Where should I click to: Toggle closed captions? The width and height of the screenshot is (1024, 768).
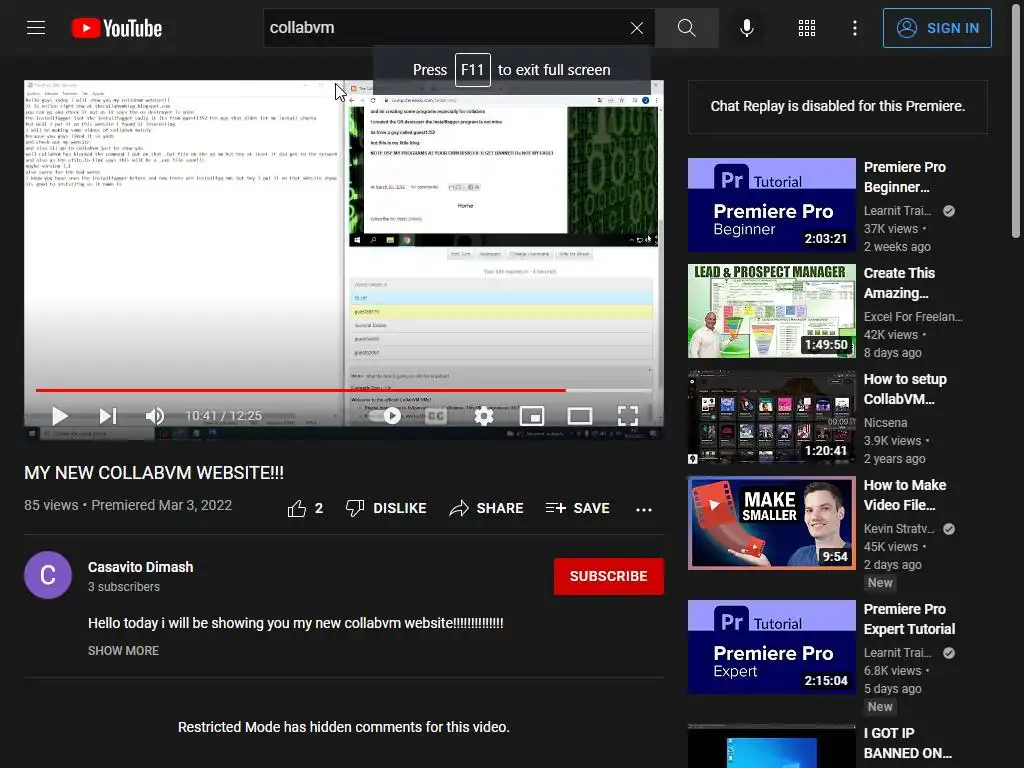pyautogui.click(x=436, y=416)
